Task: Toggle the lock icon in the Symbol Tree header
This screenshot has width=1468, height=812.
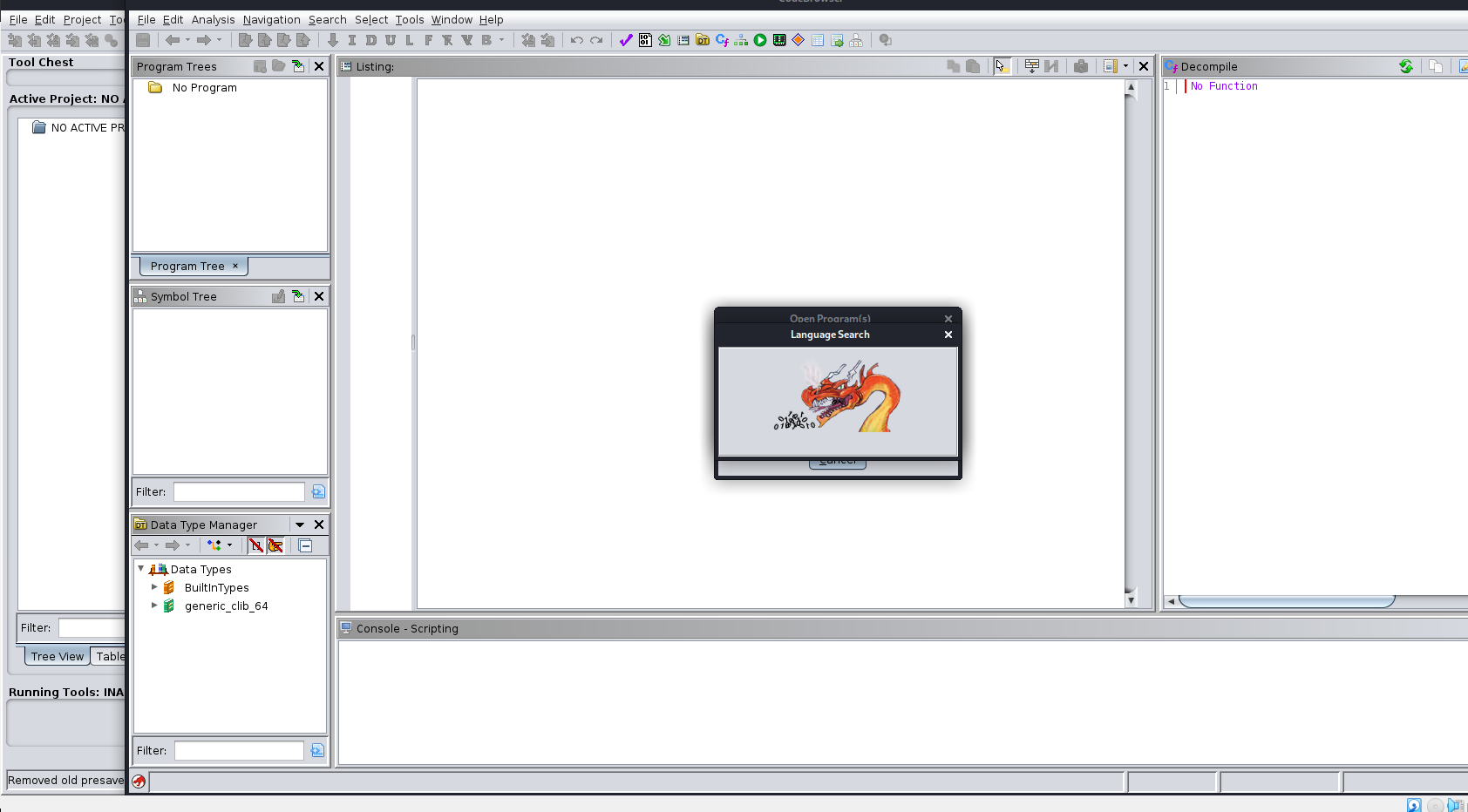Action: (x=279, y=296)
